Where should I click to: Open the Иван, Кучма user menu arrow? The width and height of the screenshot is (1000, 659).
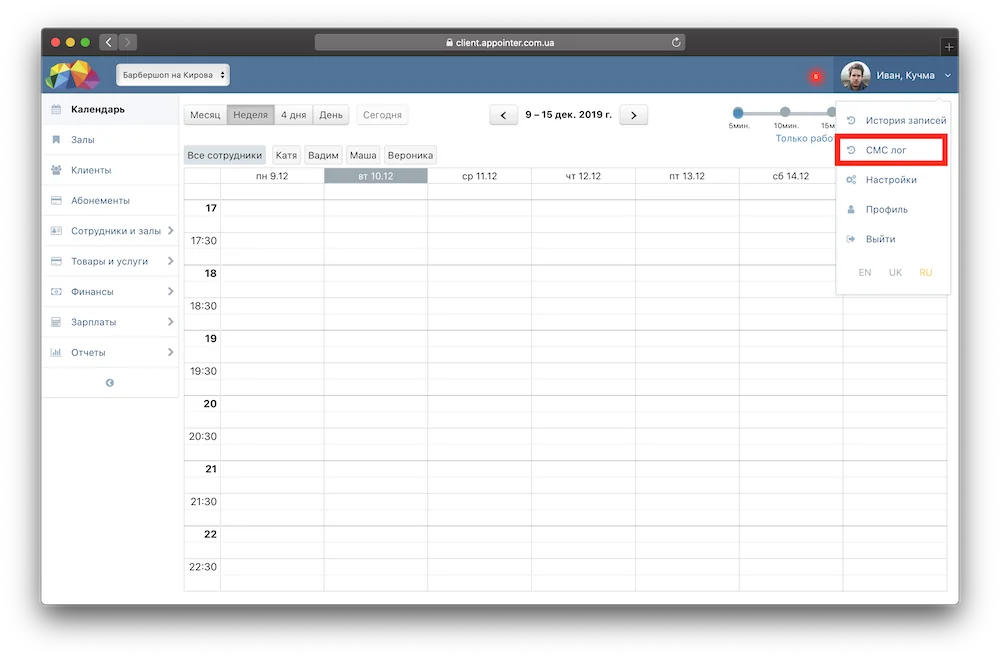948,75
